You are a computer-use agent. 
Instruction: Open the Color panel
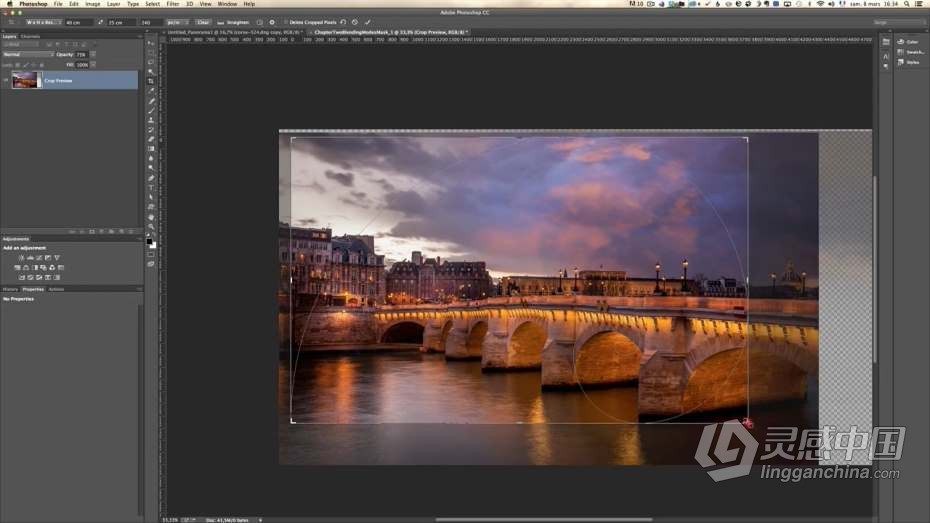pyautogui.click(x=907, y=42)
